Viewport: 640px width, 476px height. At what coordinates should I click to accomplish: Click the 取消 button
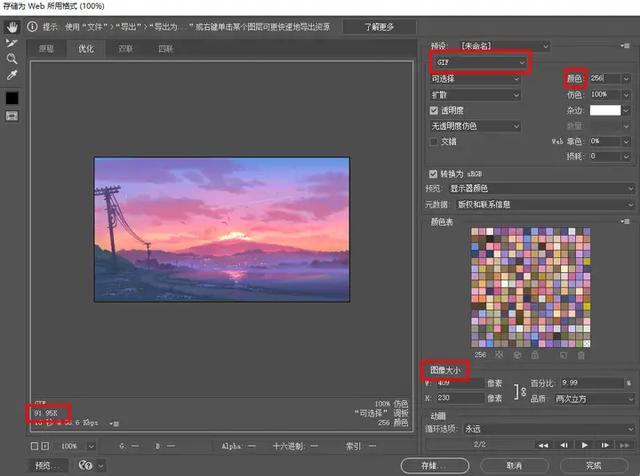[514, 465]
